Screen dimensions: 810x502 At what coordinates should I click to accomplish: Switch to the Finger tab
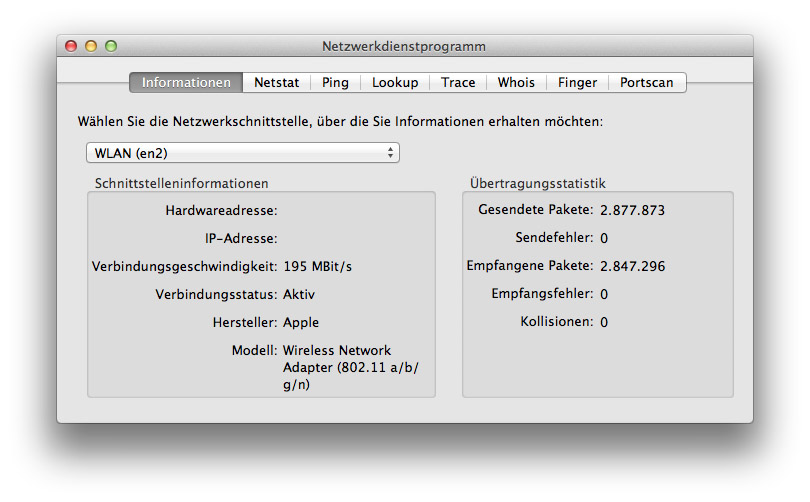tap(577, 83)
